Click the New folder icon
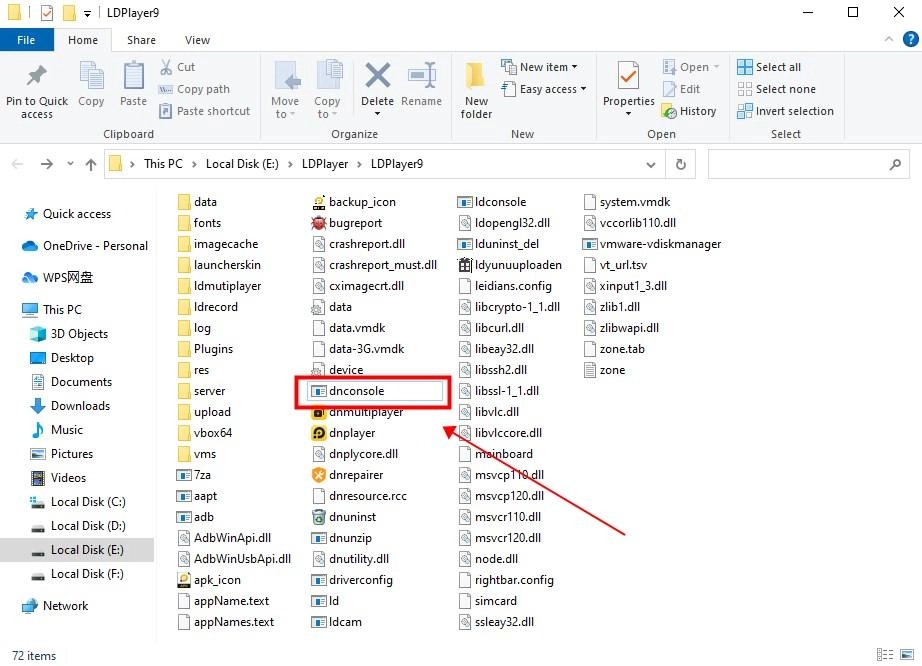The height and width of the screenshot is (666, 922). coord(475,76)
